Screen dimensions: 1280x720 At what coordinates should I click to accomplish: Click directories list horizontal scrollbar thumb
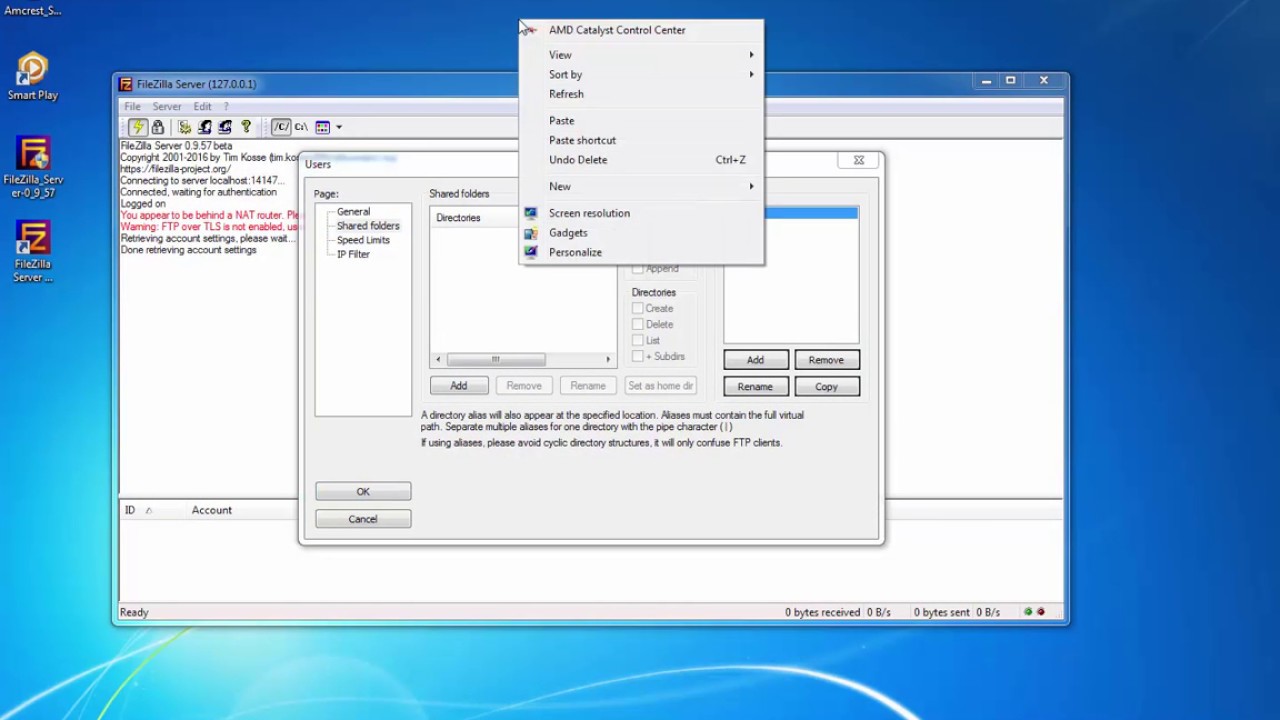click(495, 359)
